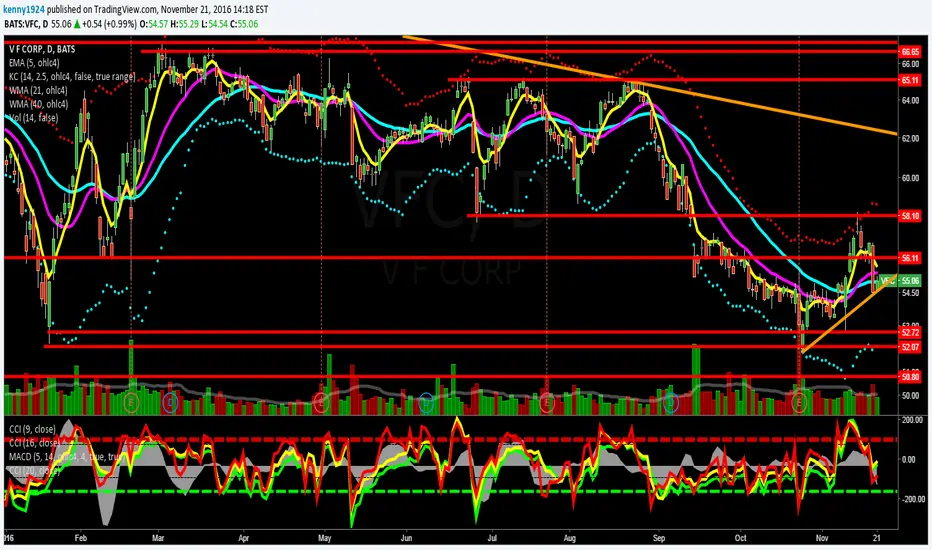Click the H:55.29 high value
Screen dimensions: 932x550
(x=184, y=24)
